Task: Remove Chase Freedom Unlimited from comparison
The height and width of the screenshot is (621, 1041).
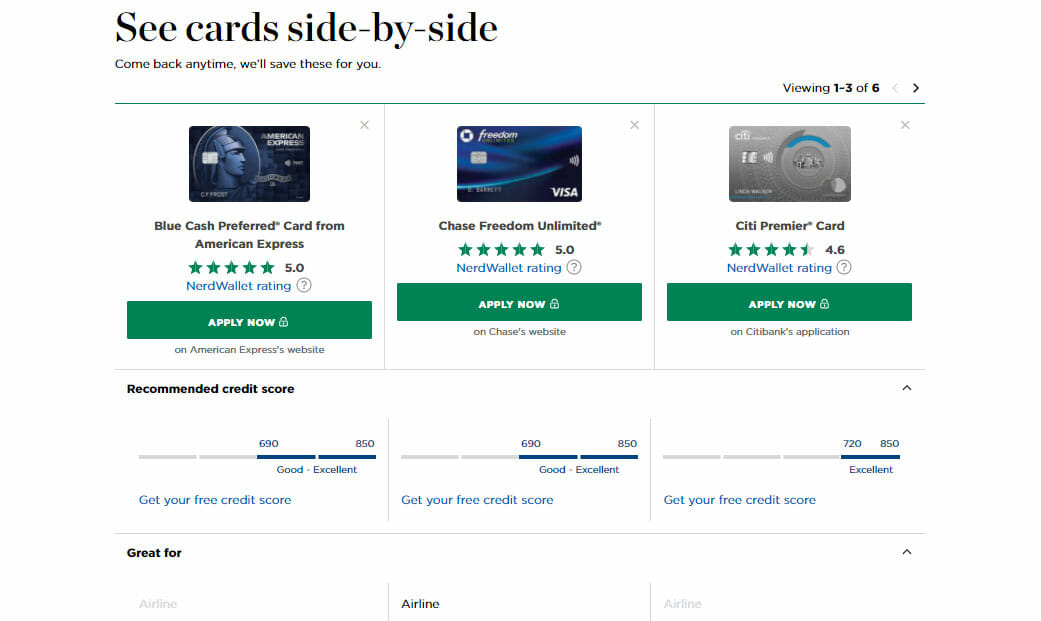Action: tap(634, 125)
